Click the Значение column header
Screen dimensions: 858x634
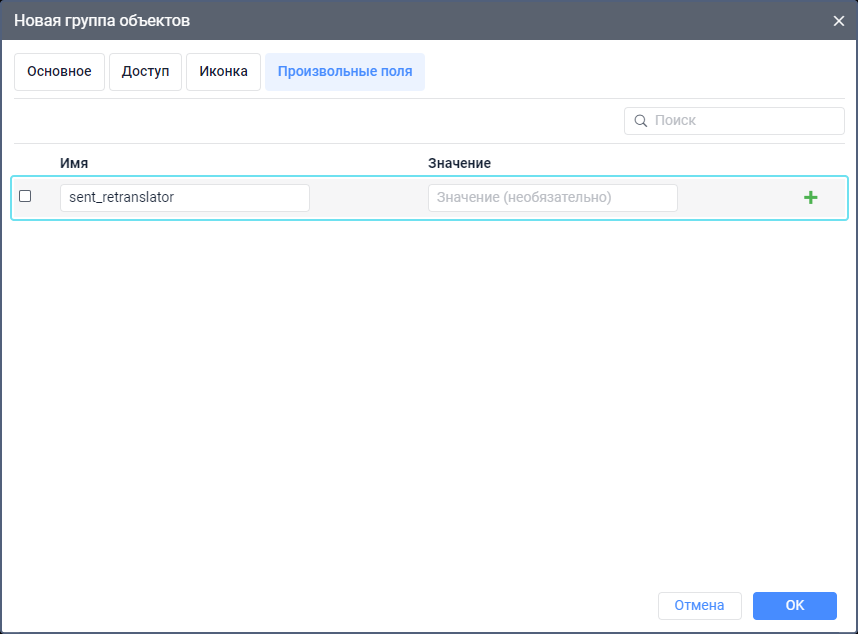tap(459, 163)
